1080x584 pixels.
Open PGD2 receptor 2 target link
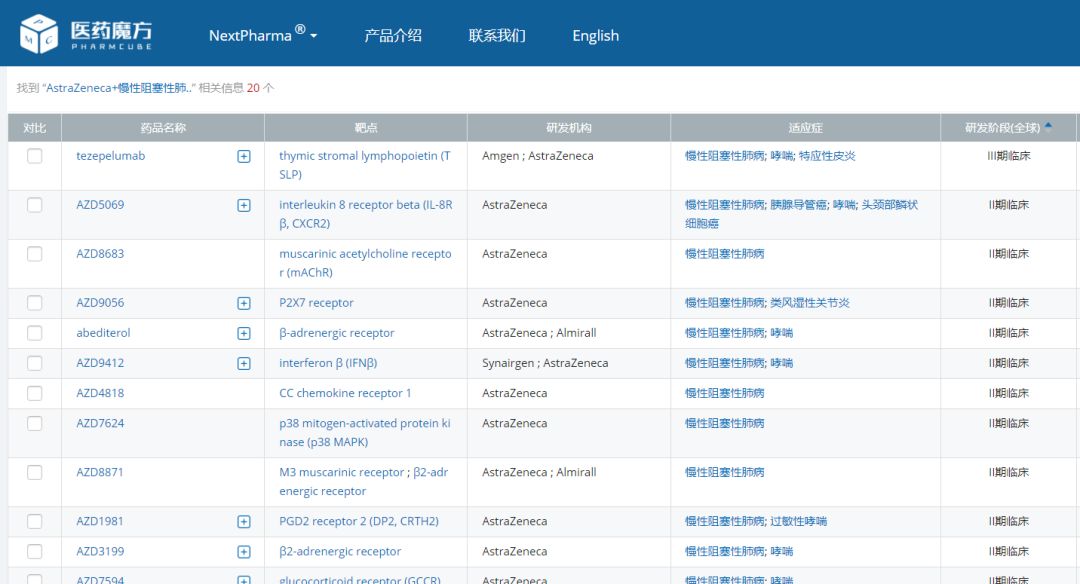point(359,521)
